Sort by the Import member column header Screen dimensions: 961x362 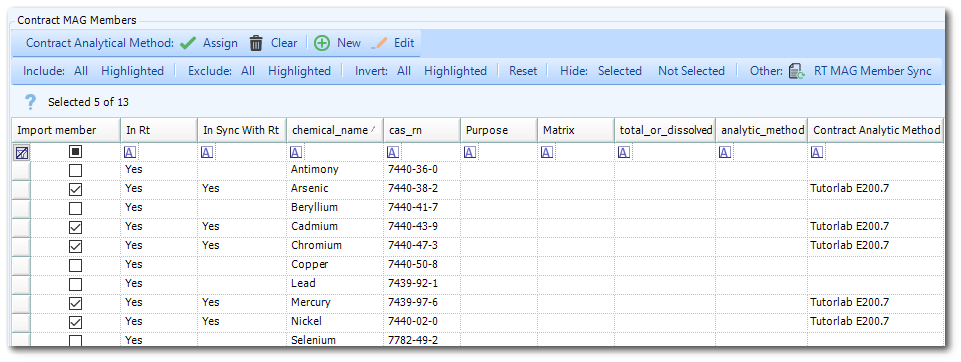coord(66,130)
